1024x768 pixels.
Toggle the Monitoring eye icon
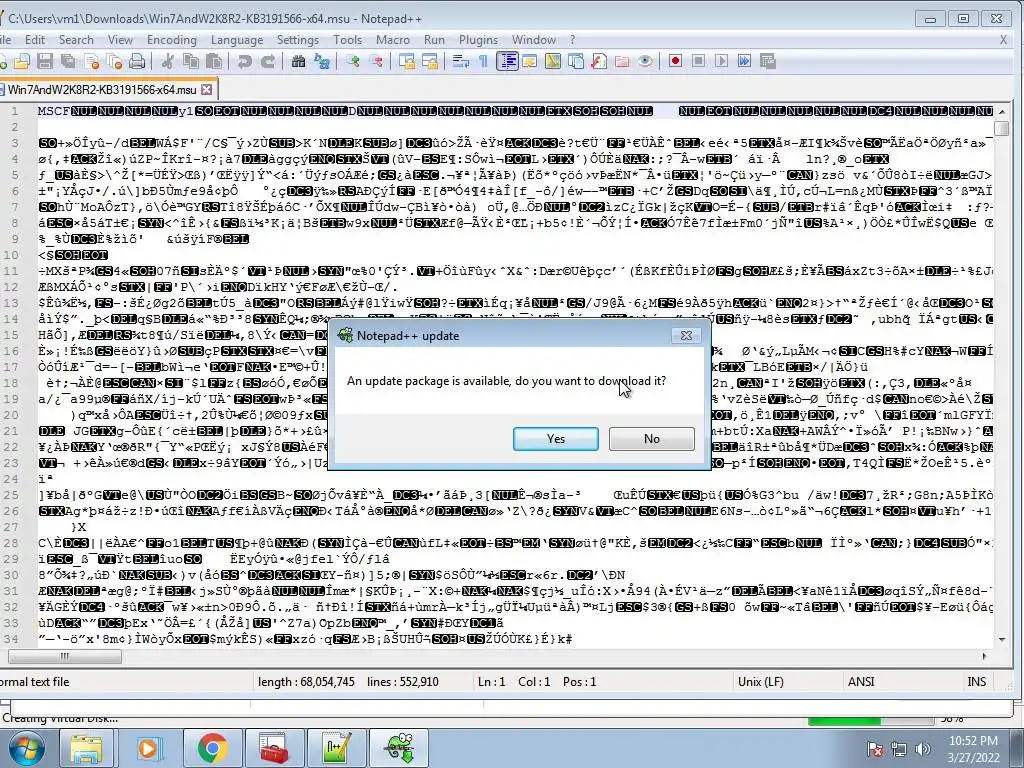point(645,61)
